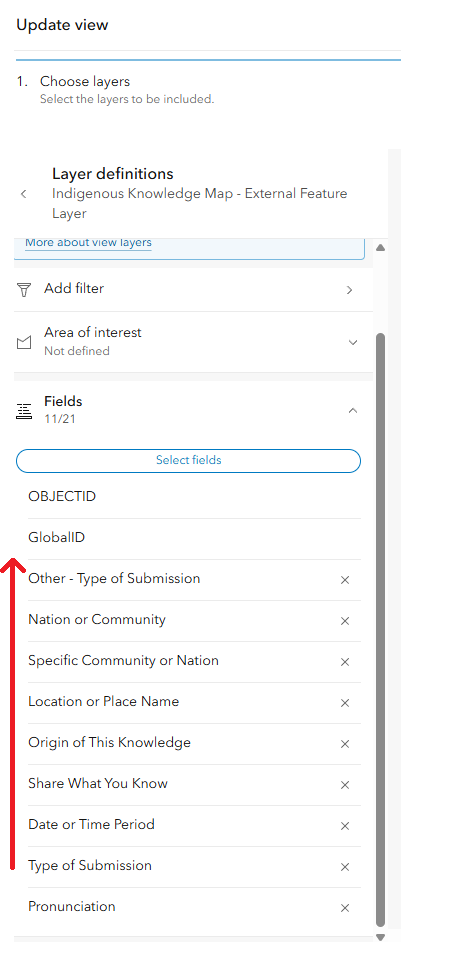Remove the Share What You Know field
Viewport: 452px width, 973px height.
click(345, 784)
